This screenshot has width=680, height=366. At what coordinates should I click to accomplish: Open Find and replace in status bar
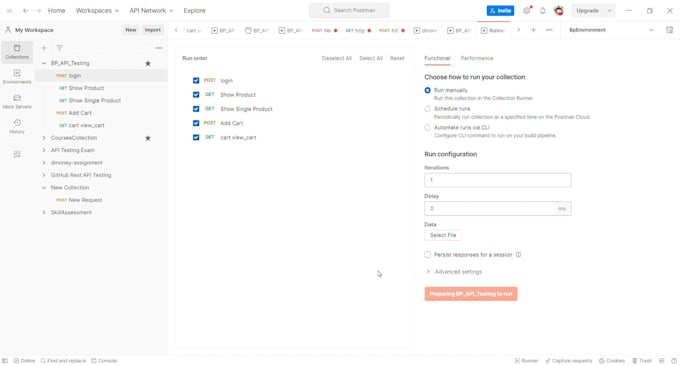63,361
